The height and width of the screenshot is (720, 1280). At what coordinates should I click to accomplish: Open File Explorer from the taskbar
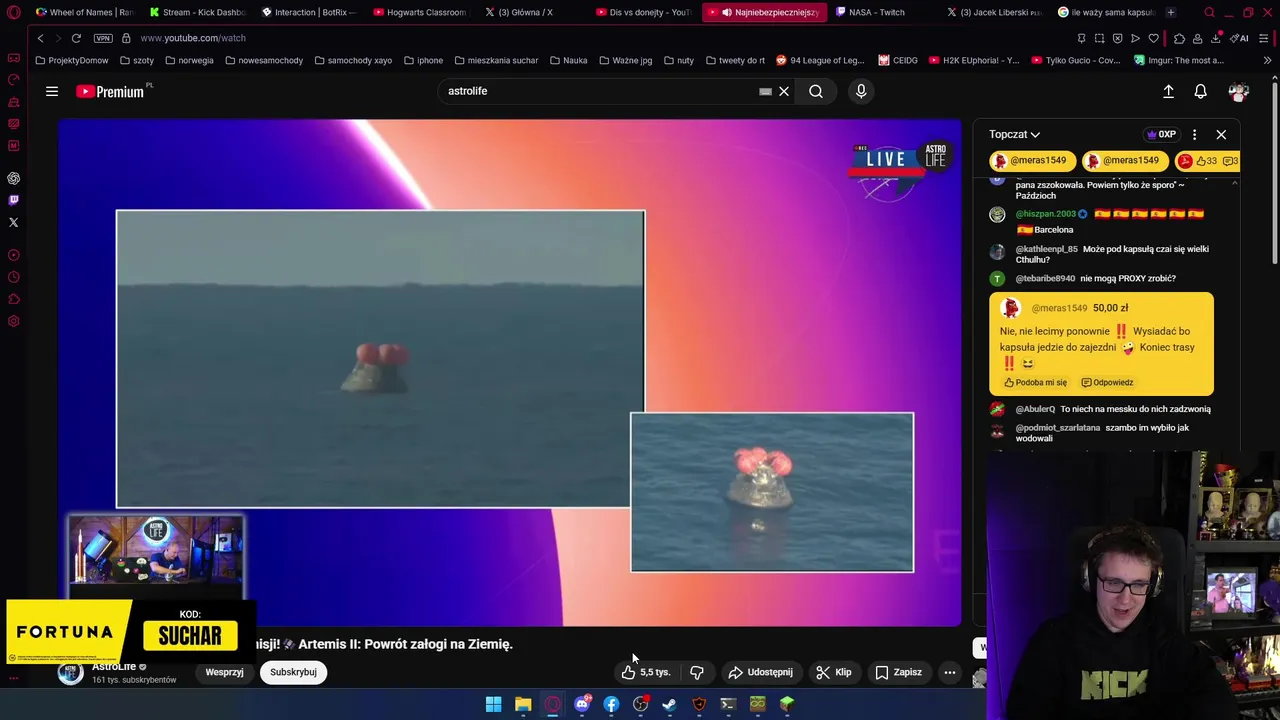click(x=523, y=704)
